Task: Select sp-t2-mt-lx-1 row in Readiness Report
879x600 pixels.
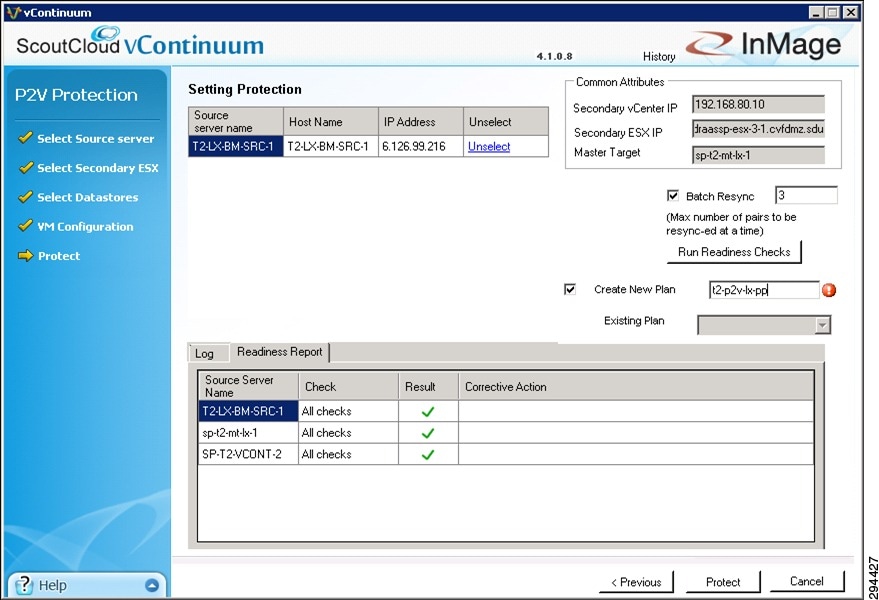Action: coord(506,433)
